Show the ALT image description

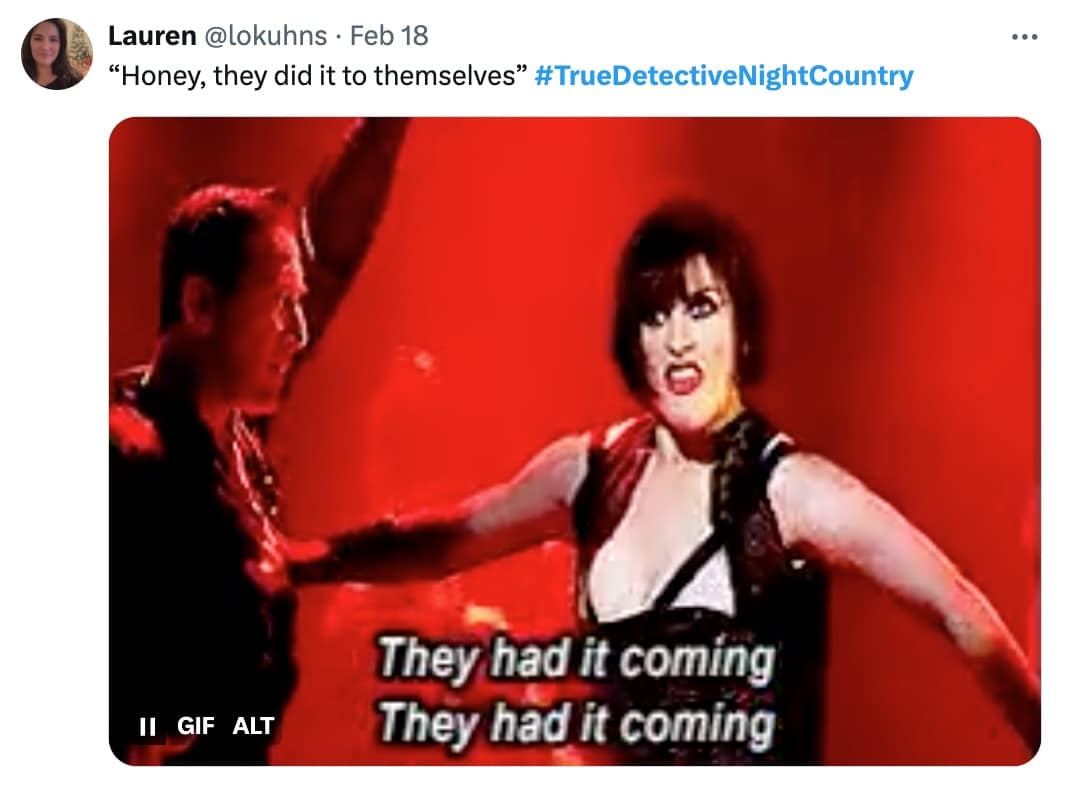point(253,726)
